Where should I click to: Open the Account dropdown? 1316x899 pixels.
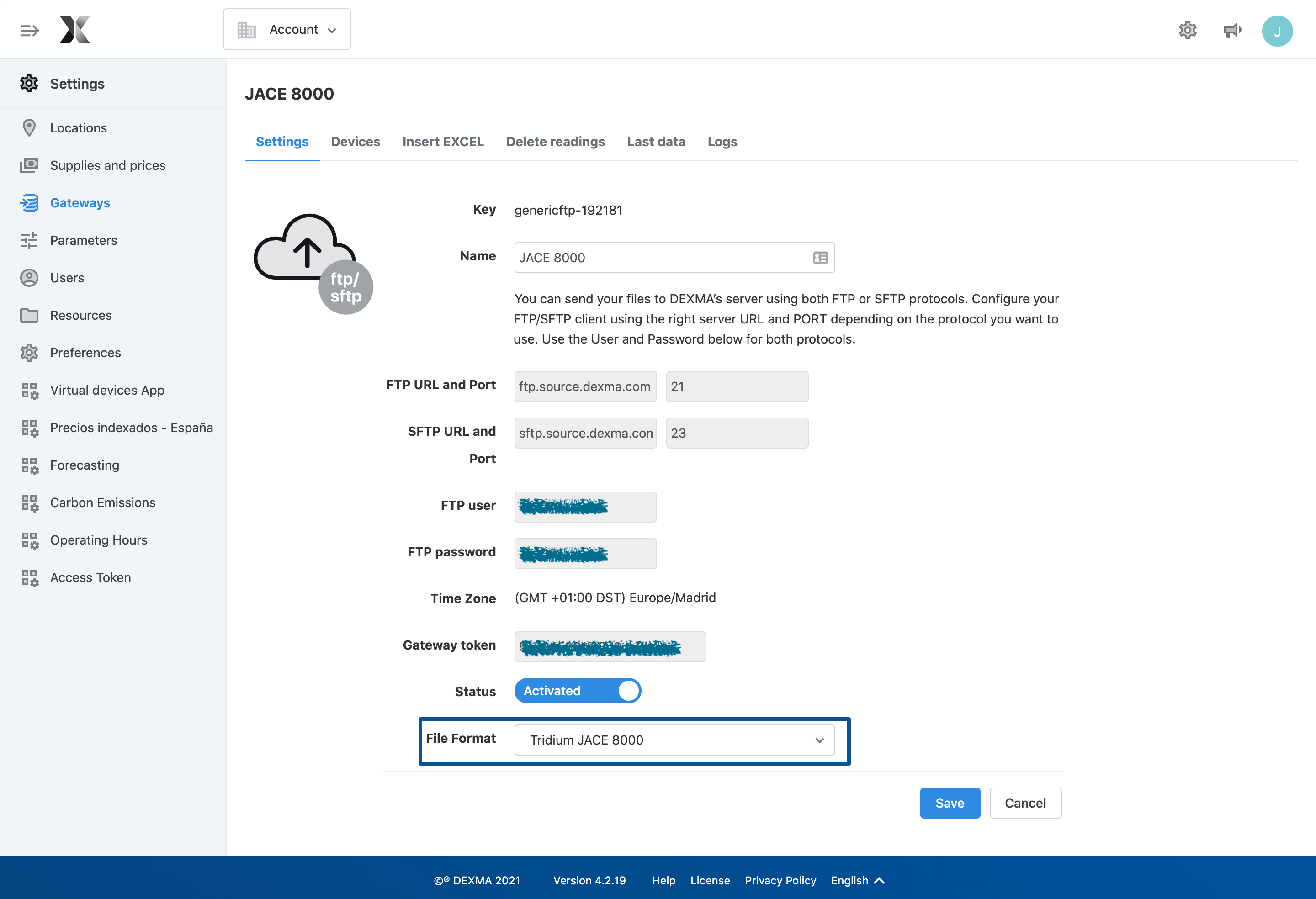pyautogui.click(x=287, y=29)
